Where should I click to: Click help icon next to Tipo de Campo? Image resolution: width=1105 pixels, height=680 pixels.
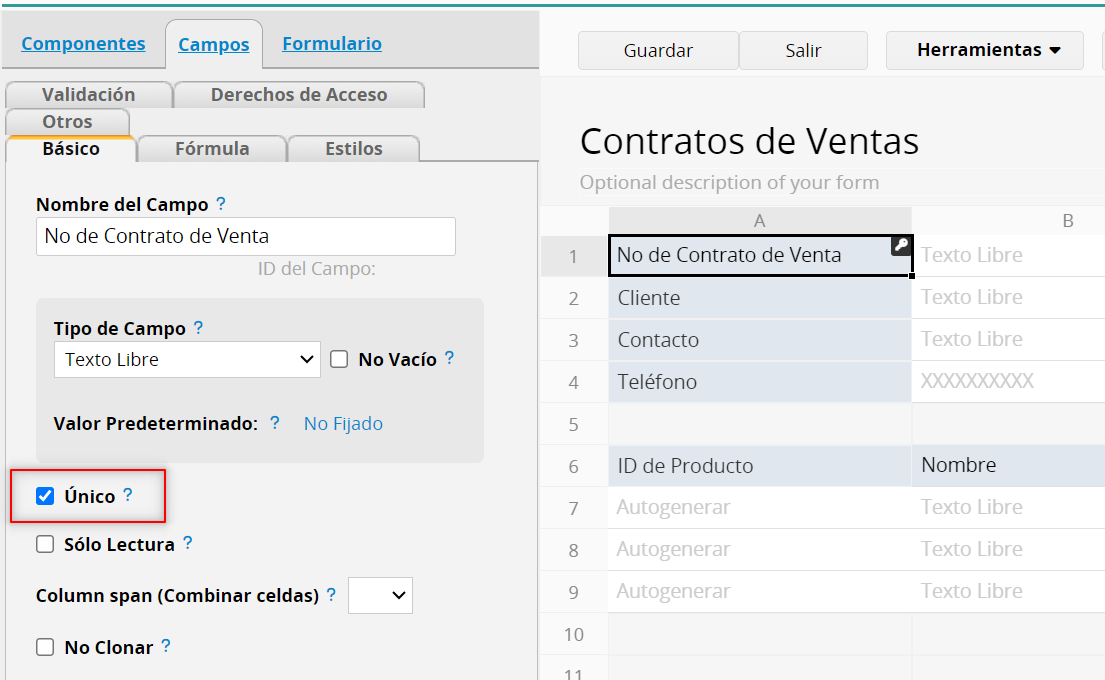pyautogui.click(x=198, y=328)
